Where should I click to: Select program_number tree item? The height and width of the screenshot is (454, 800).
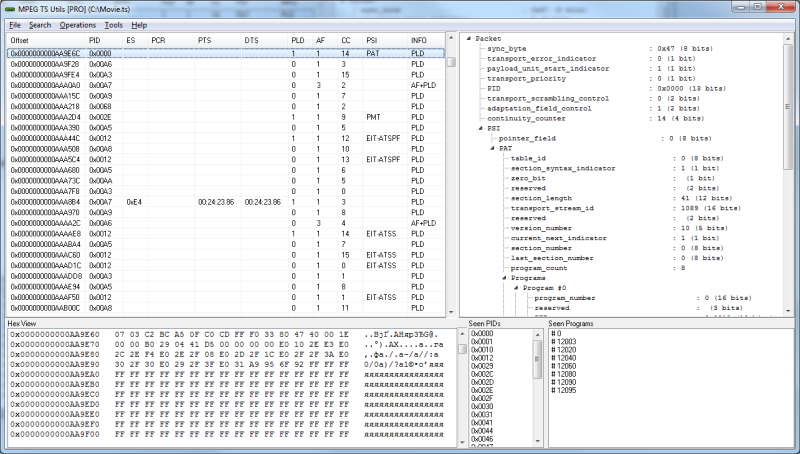point(564,298)
